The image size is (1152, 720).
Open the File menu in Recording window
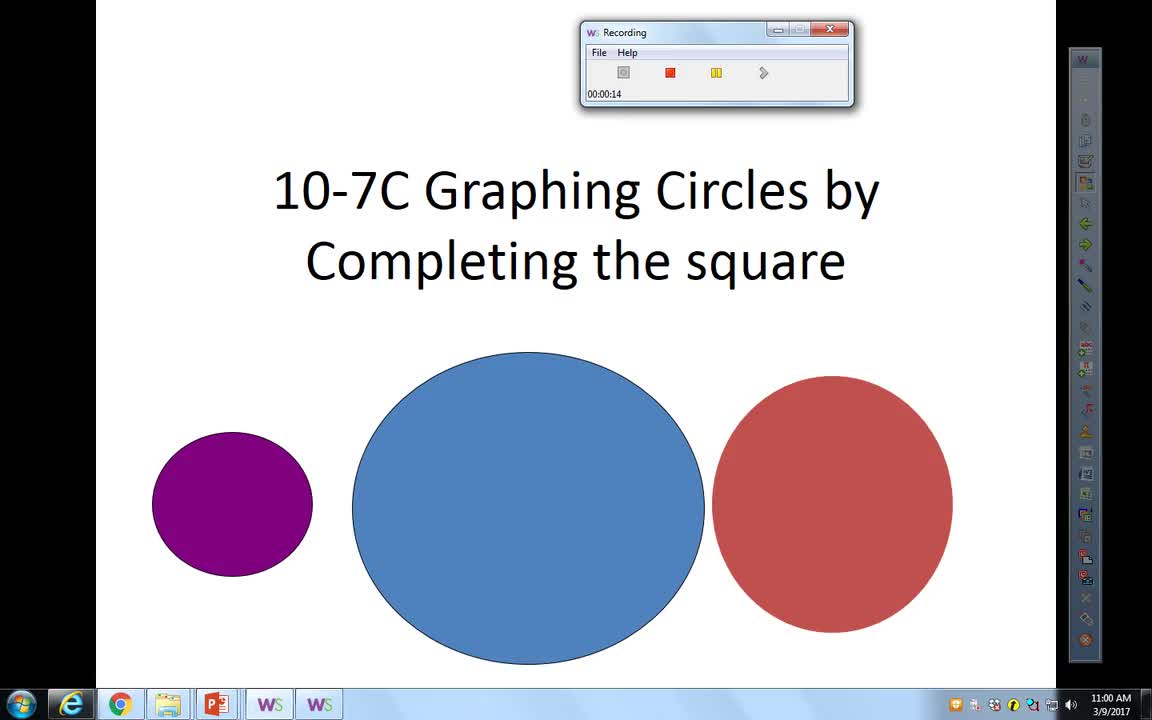[599, 53]
